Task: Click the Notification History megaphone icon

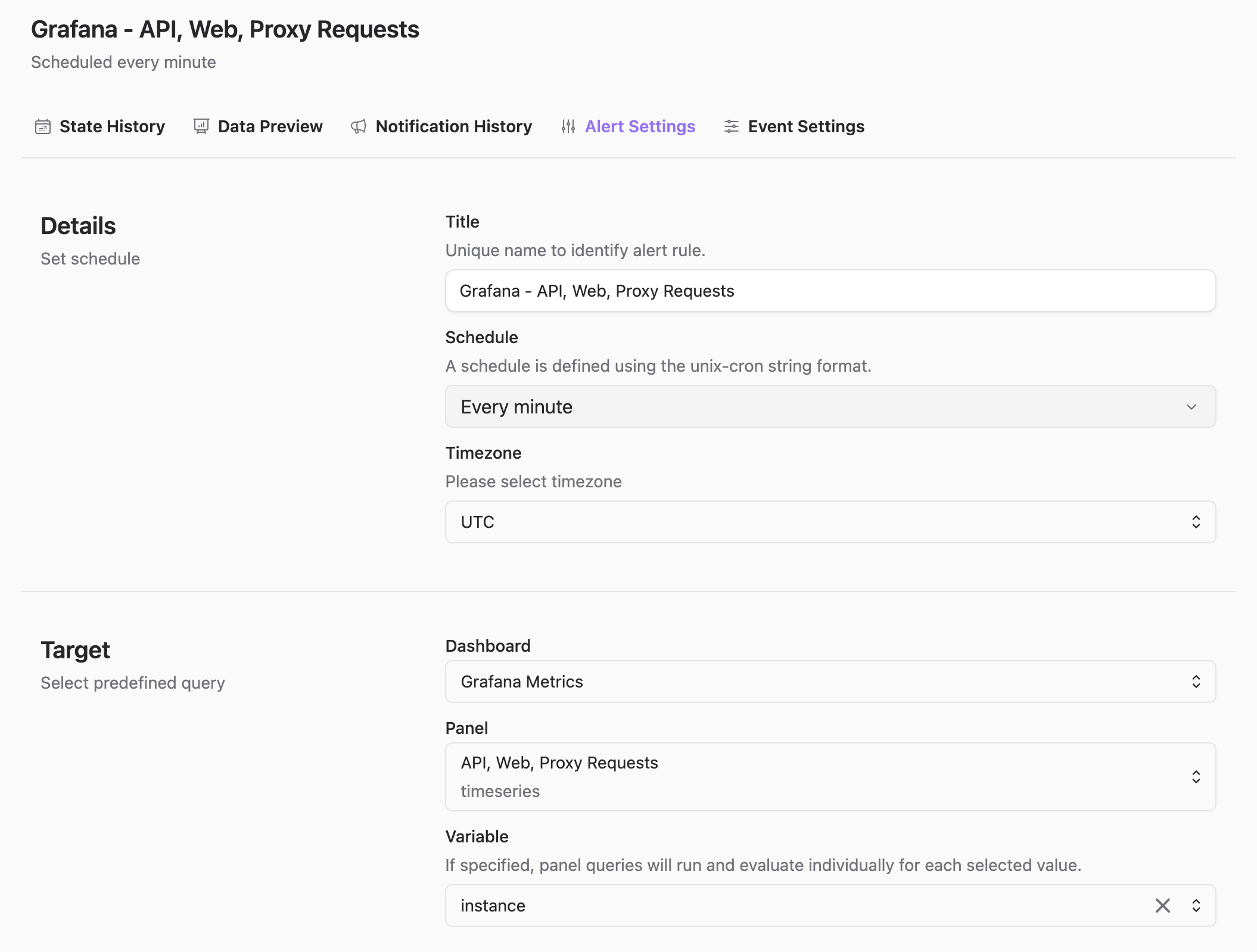Action: [x=359, y=126]
